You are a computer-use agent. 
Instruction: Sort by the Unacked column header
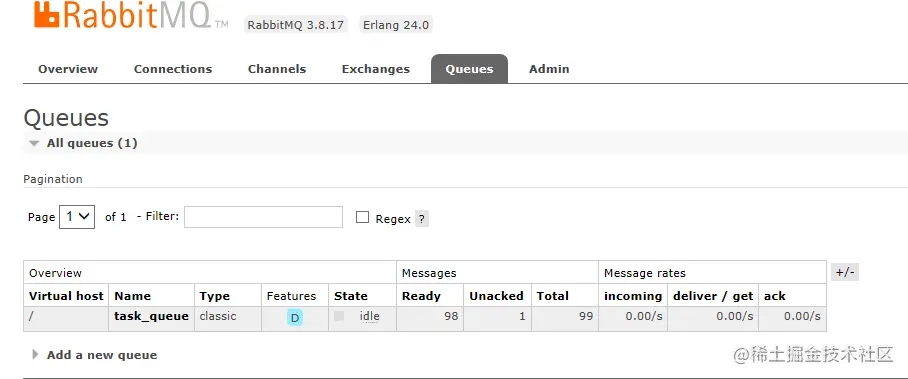pyautogui.click(x=496, y=296)
